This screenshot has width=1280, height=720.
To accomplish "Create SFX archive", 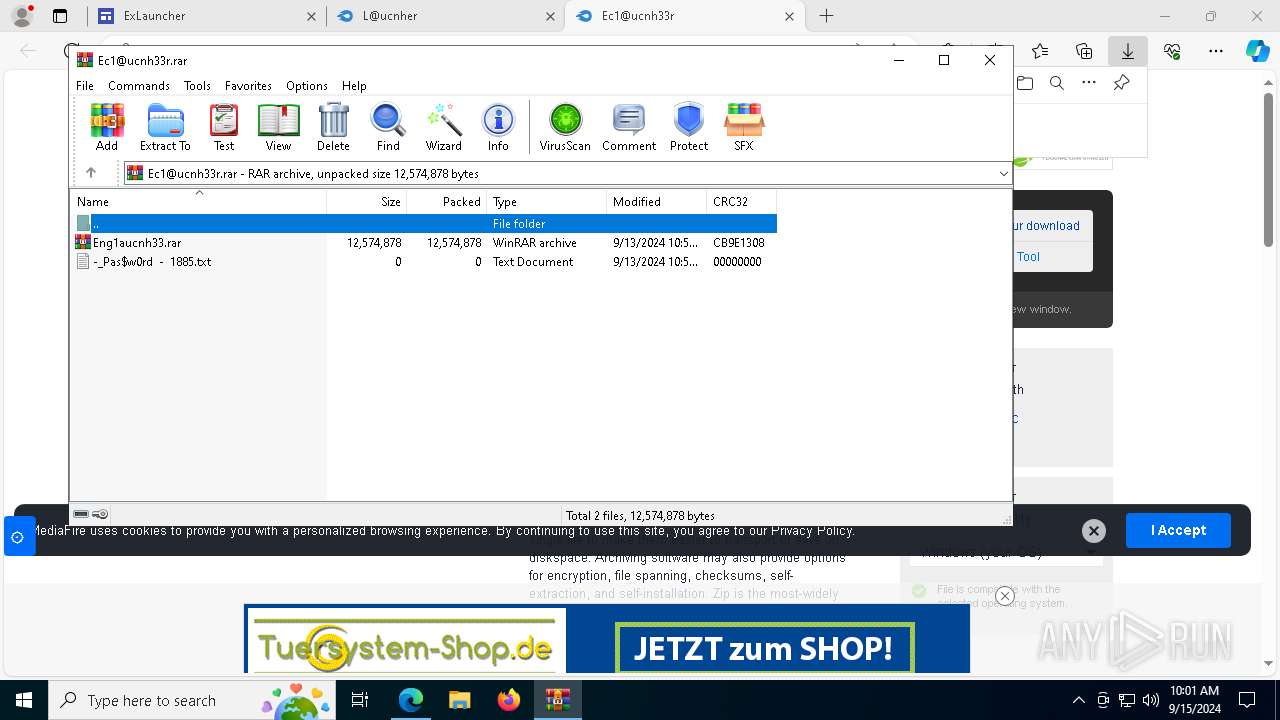I will point(744,127).
